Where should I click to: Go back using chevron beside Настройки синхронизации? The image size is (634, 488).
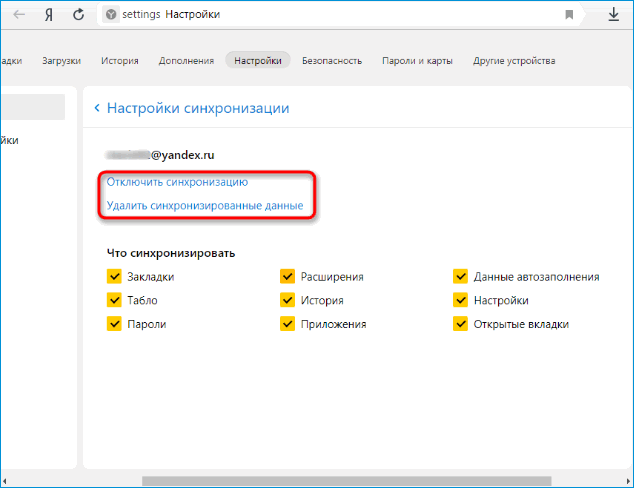pyautogui.click(x=97, y=107)
